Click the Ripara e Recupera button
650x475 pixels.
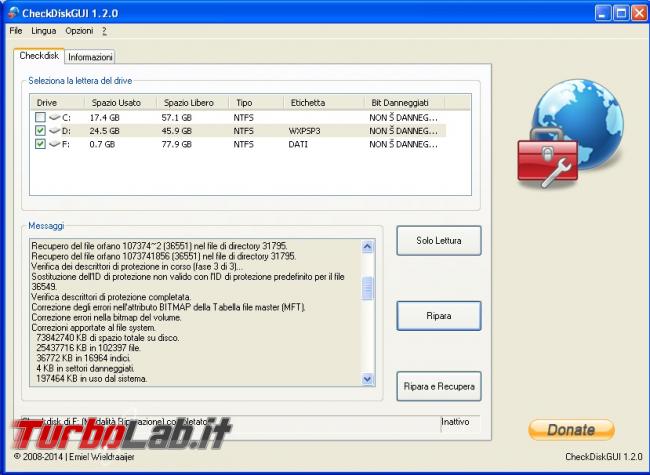coord(439,386)
